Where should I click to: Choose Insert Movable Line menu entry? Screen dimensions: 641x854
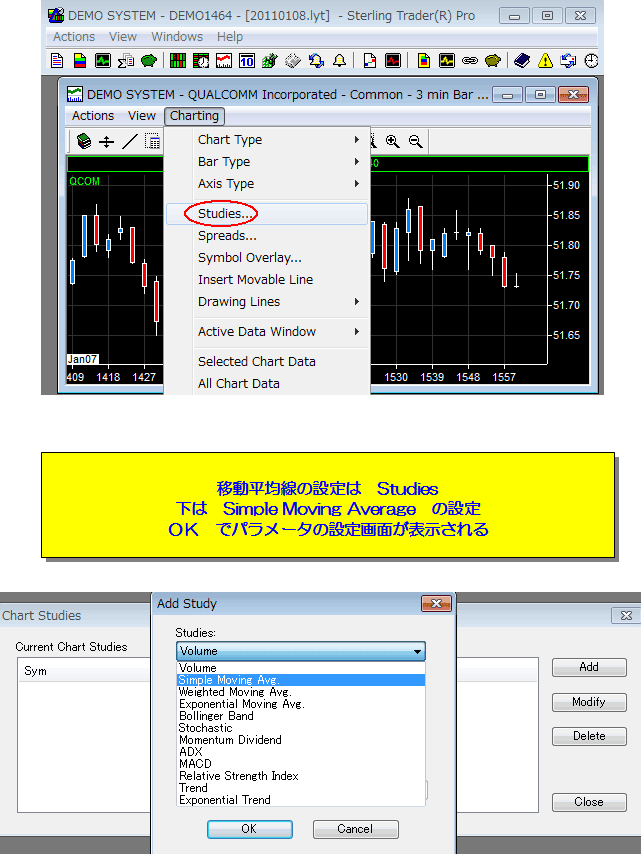[x=267, y=279]
